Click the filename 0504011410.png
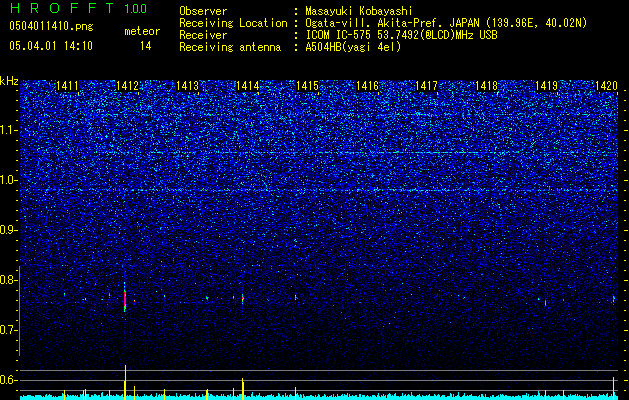This screenshot has height=400, width=629. [x=51, y=26]
